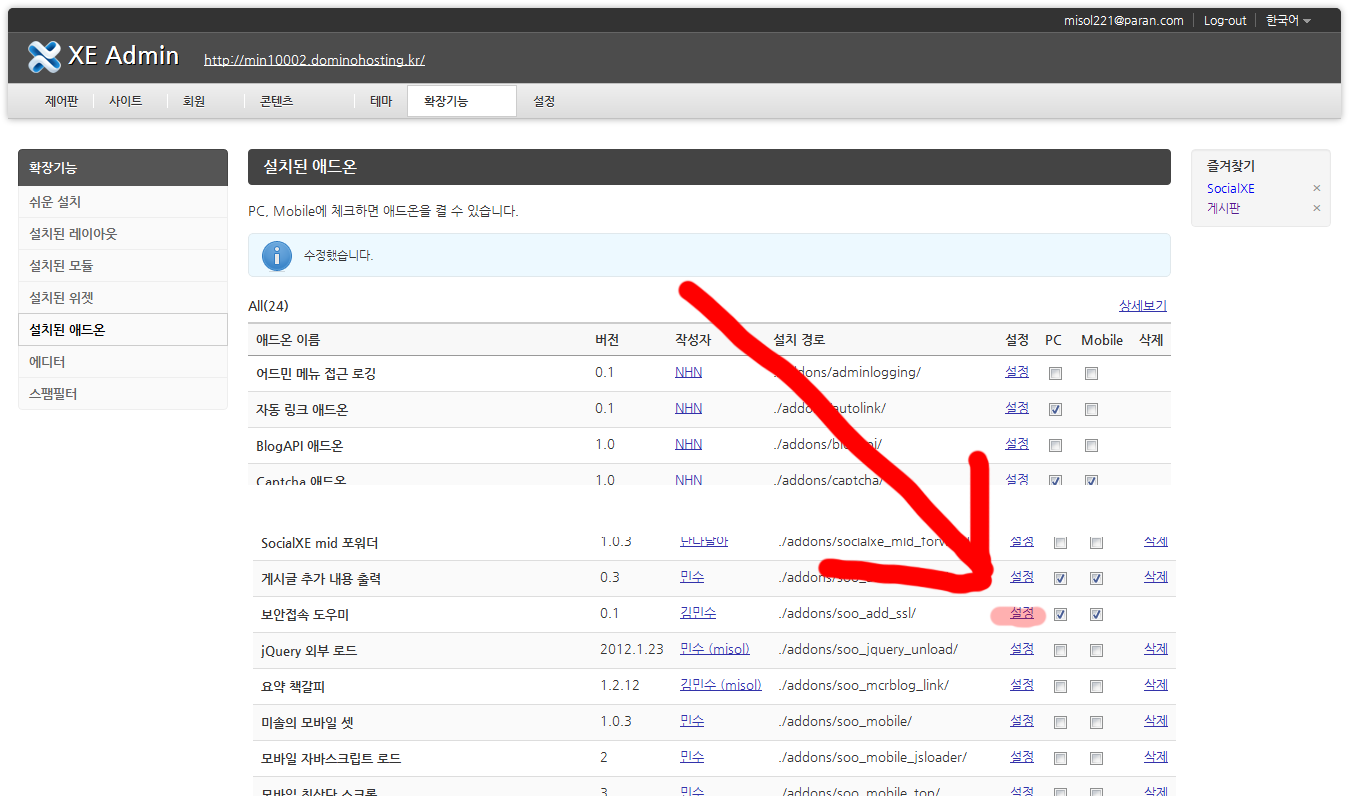Open 설정 for 보안접속 도우미
The height and width of the screenshot is (796, 1349).
[x=1022, y=613]
